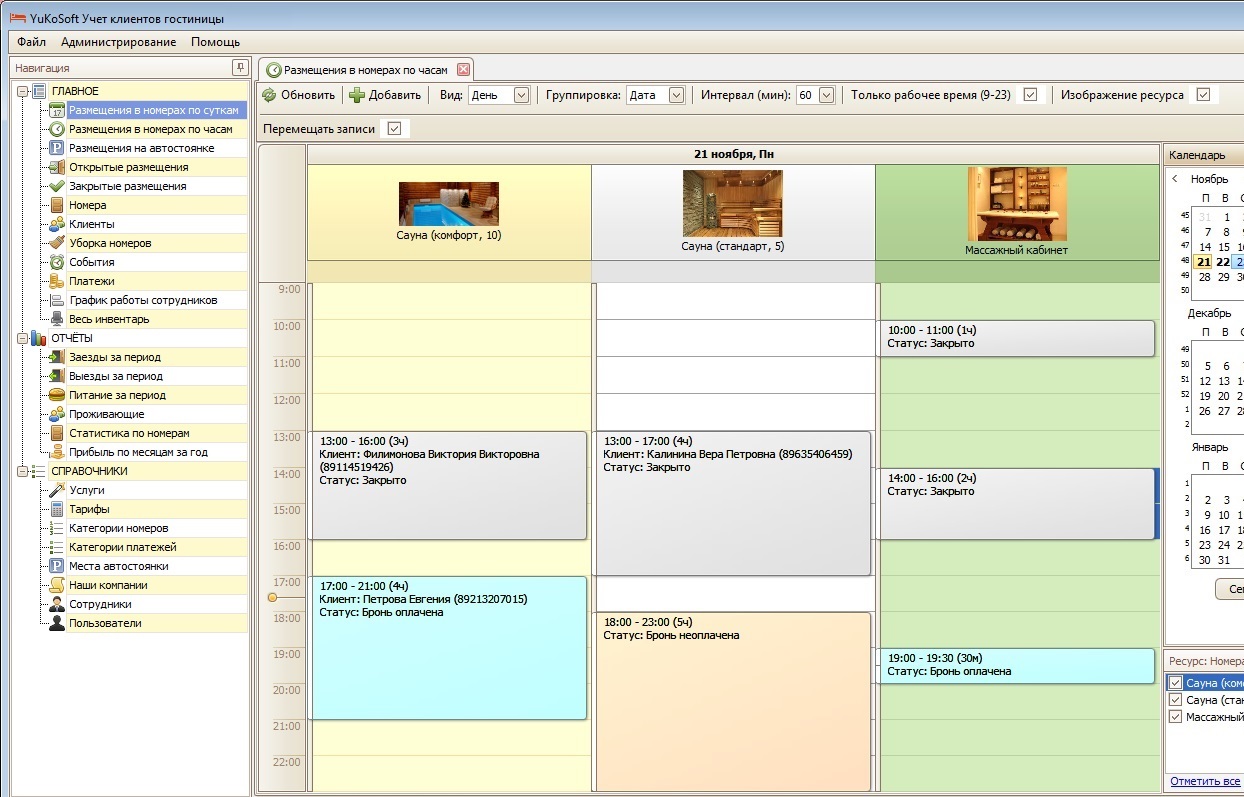Click the Заезды за период icon
Screen dimensions: 1244x797
click(x=57, y=357)
